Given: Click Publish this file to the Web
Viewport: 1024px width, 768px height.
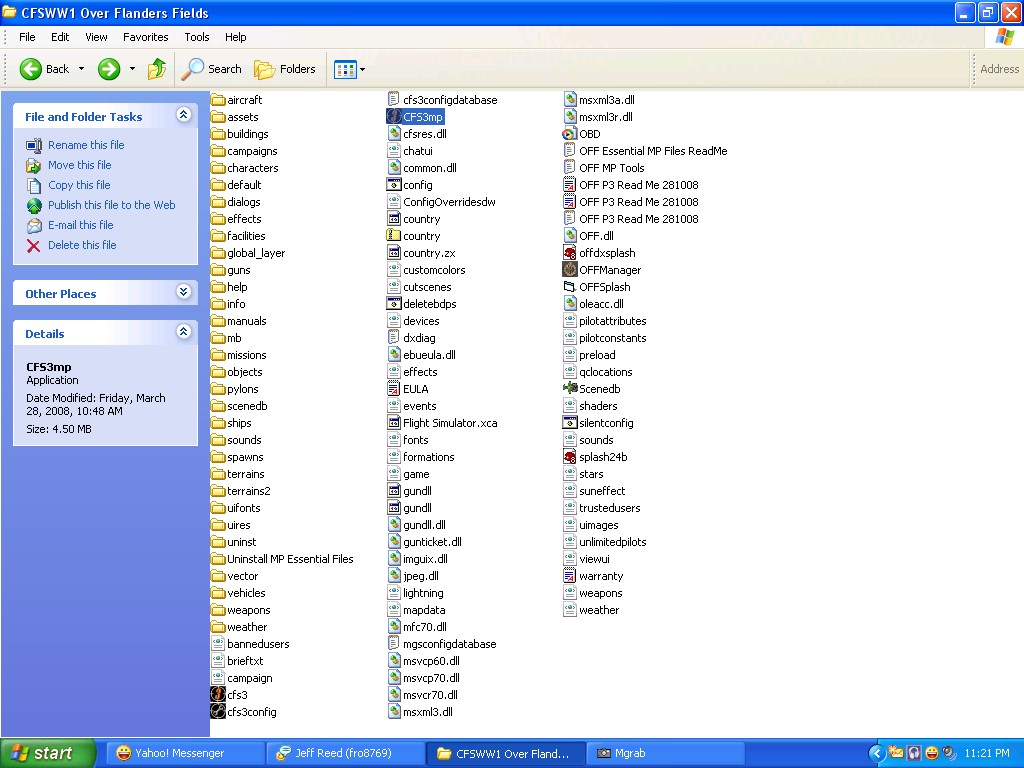Looking at the screenshot, I should point(112,205).
